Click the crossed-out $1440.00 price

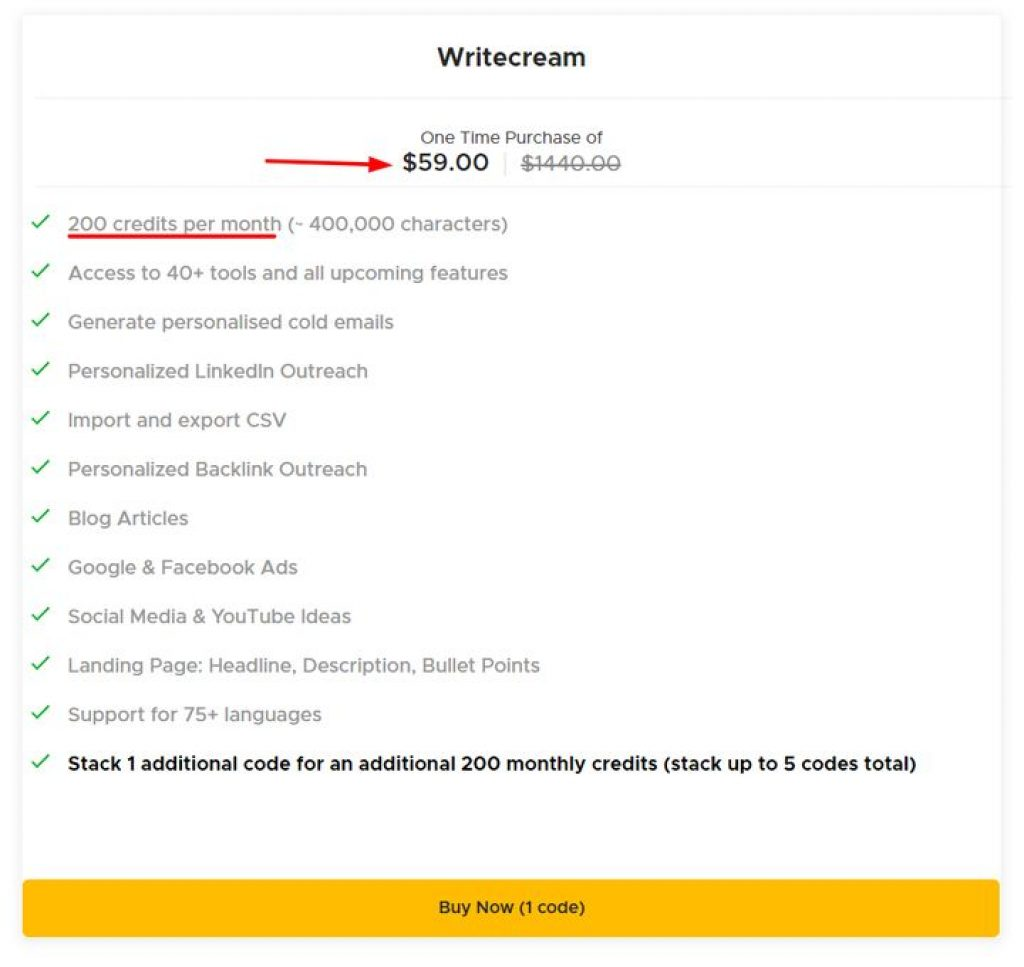coord(571,164)
